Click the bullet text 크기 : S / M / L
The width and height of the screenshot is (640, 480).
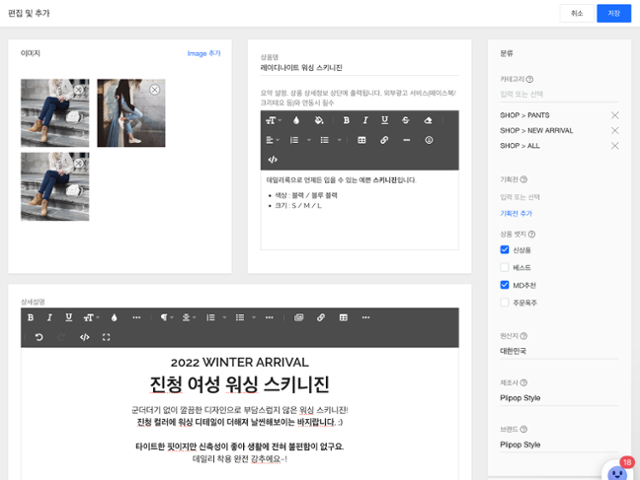pos(298,206)
